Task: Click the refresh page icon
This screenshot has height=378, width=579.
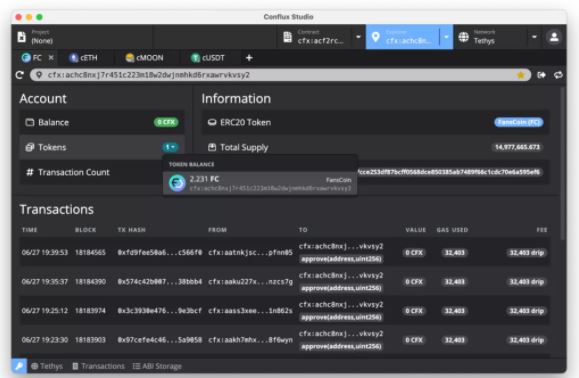Action: point(20,75)
